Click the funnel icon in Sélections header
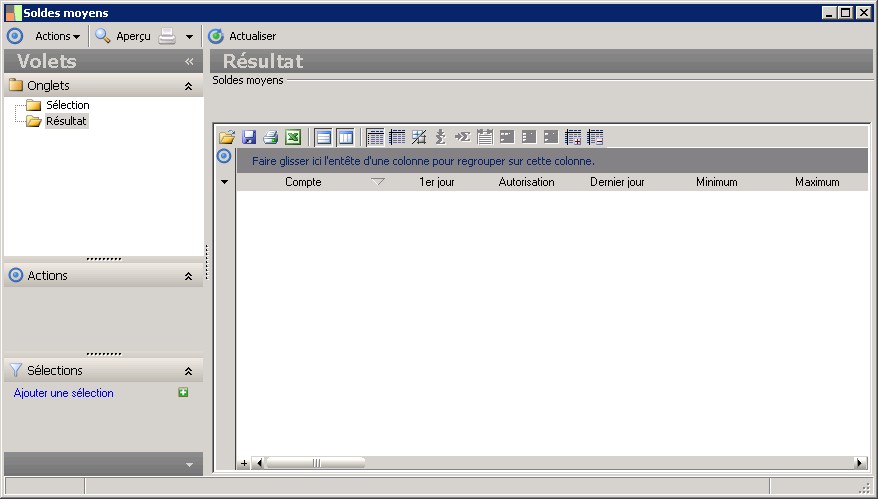 [x=16, y=370]
